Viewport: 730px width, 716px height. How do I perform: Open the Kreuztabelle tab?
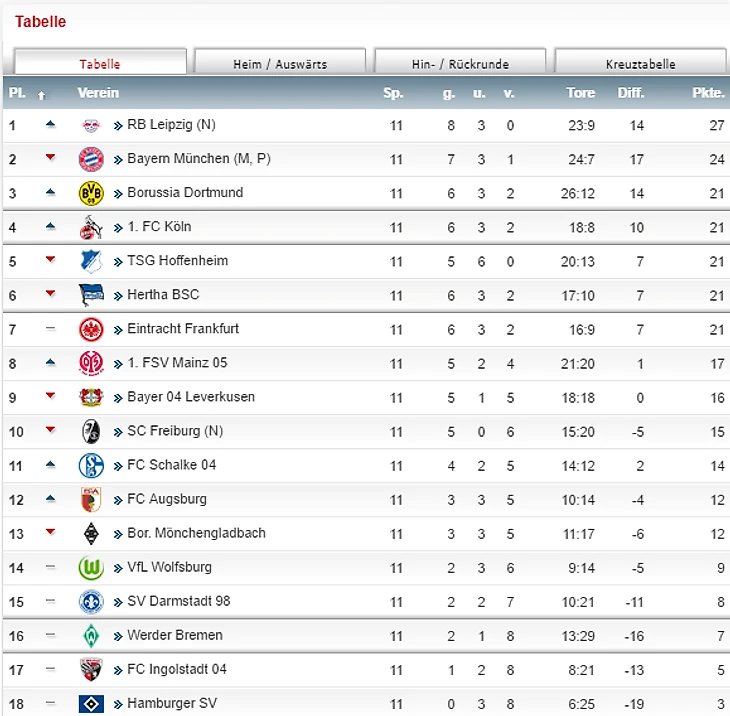[640, 61]
